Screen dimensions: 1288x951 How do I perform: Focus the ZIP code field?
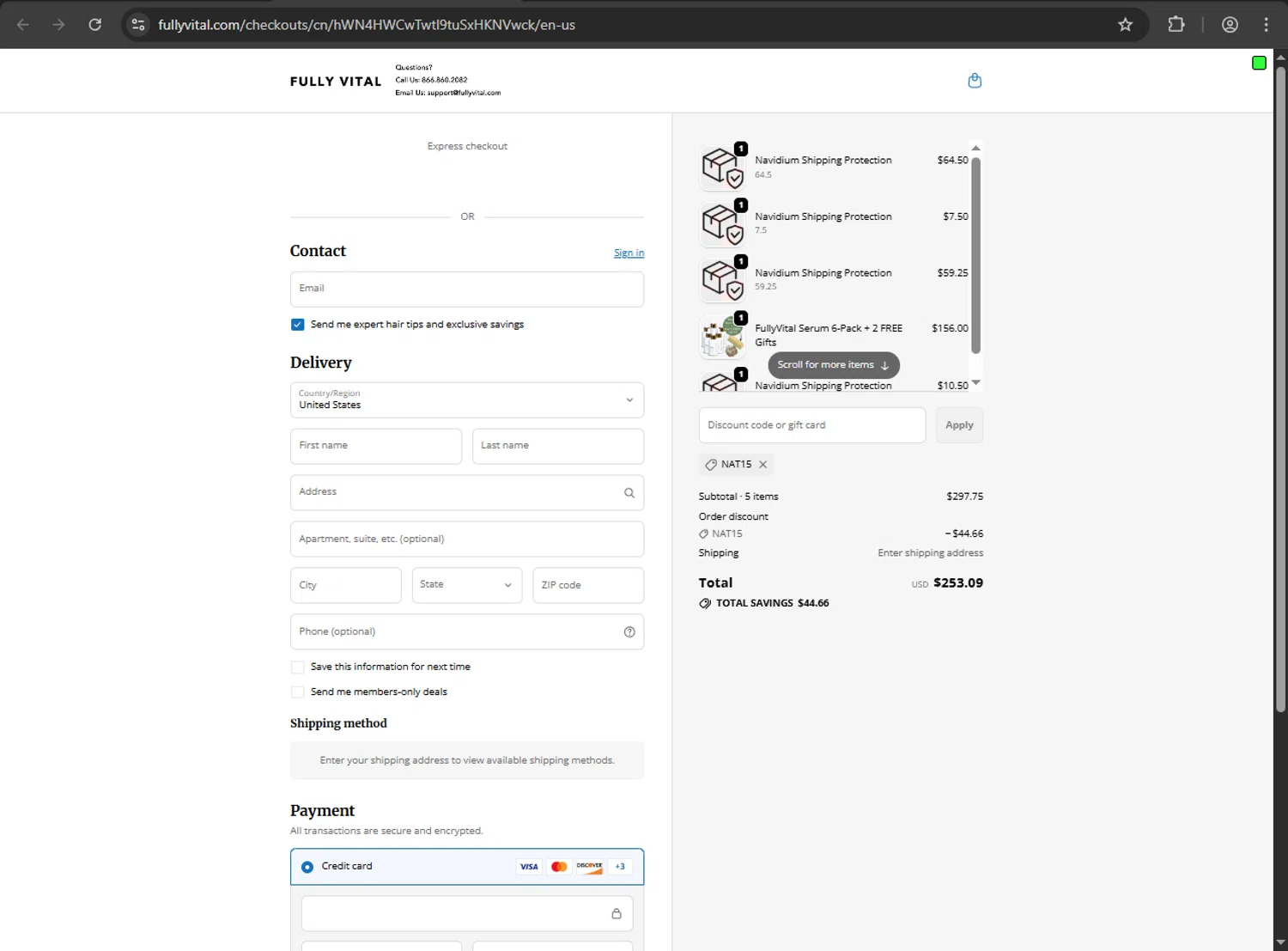[588, 586]
